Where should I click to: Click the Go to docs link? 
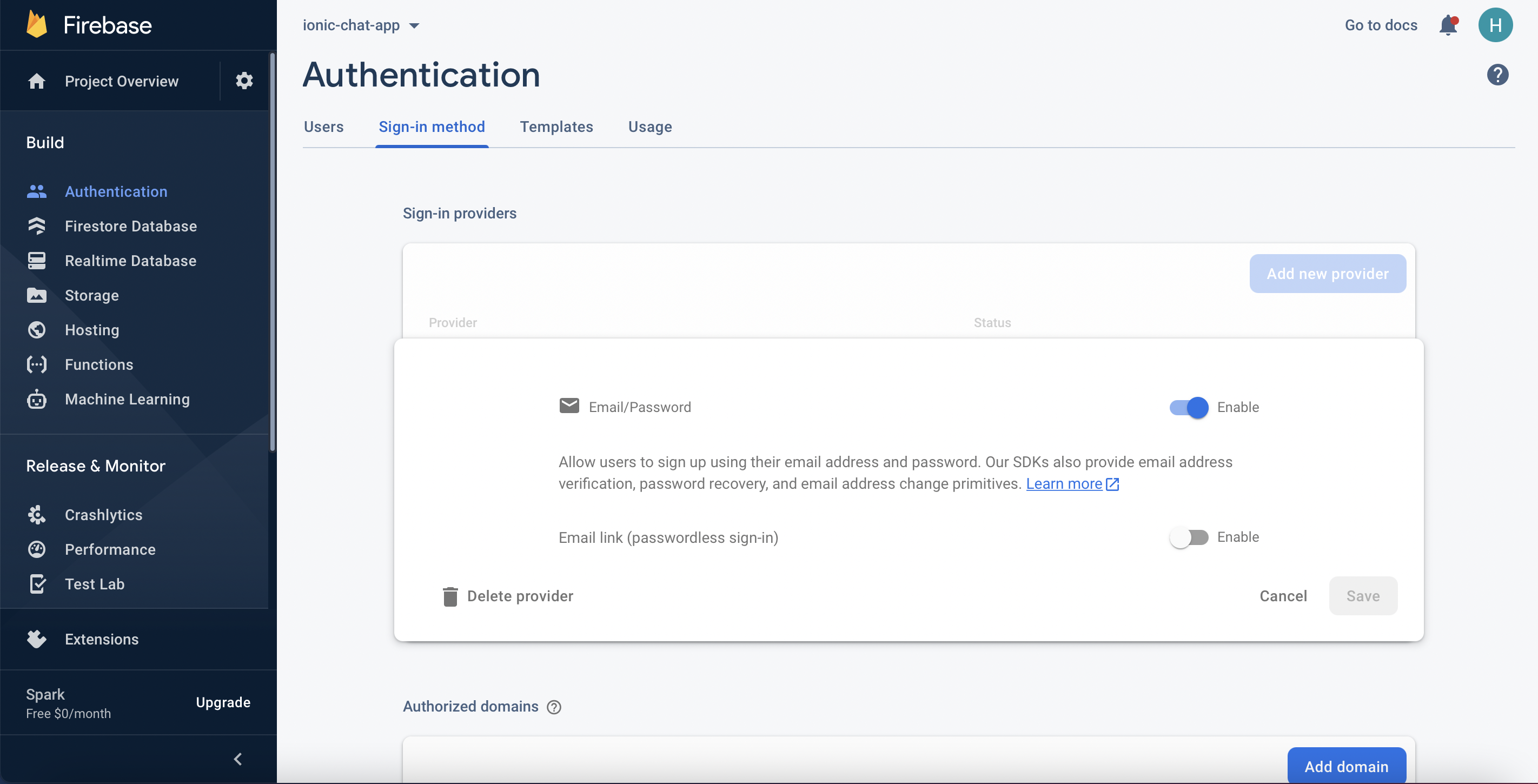(1381, 25)
